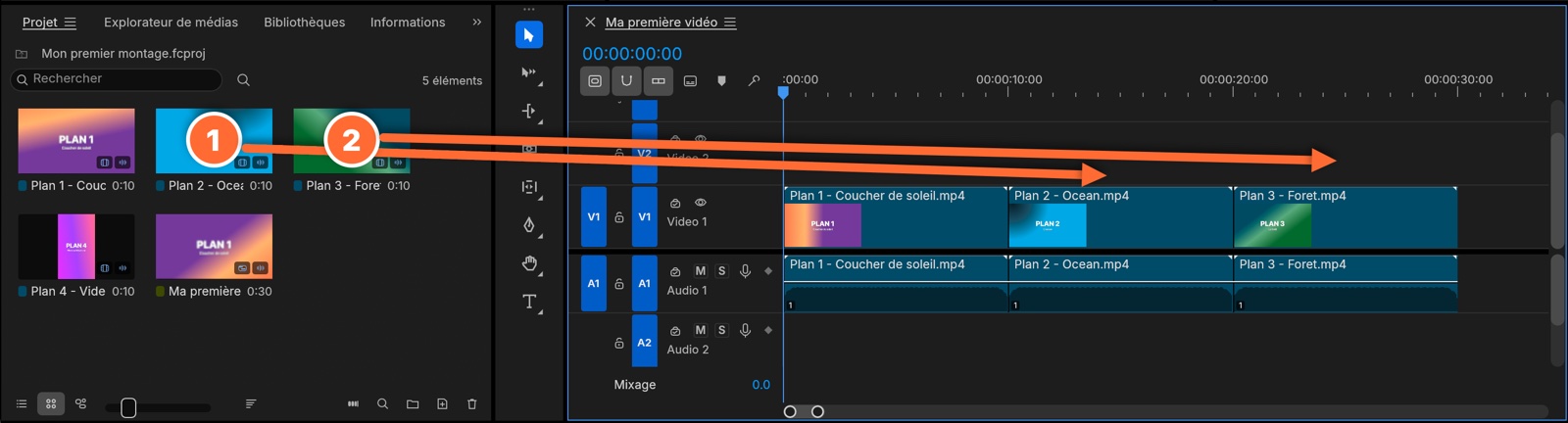The height and width of the screenshot is (423, 1568).
Task: Toggle lock on Audio 2 track
Action: (x=619, y=343)
